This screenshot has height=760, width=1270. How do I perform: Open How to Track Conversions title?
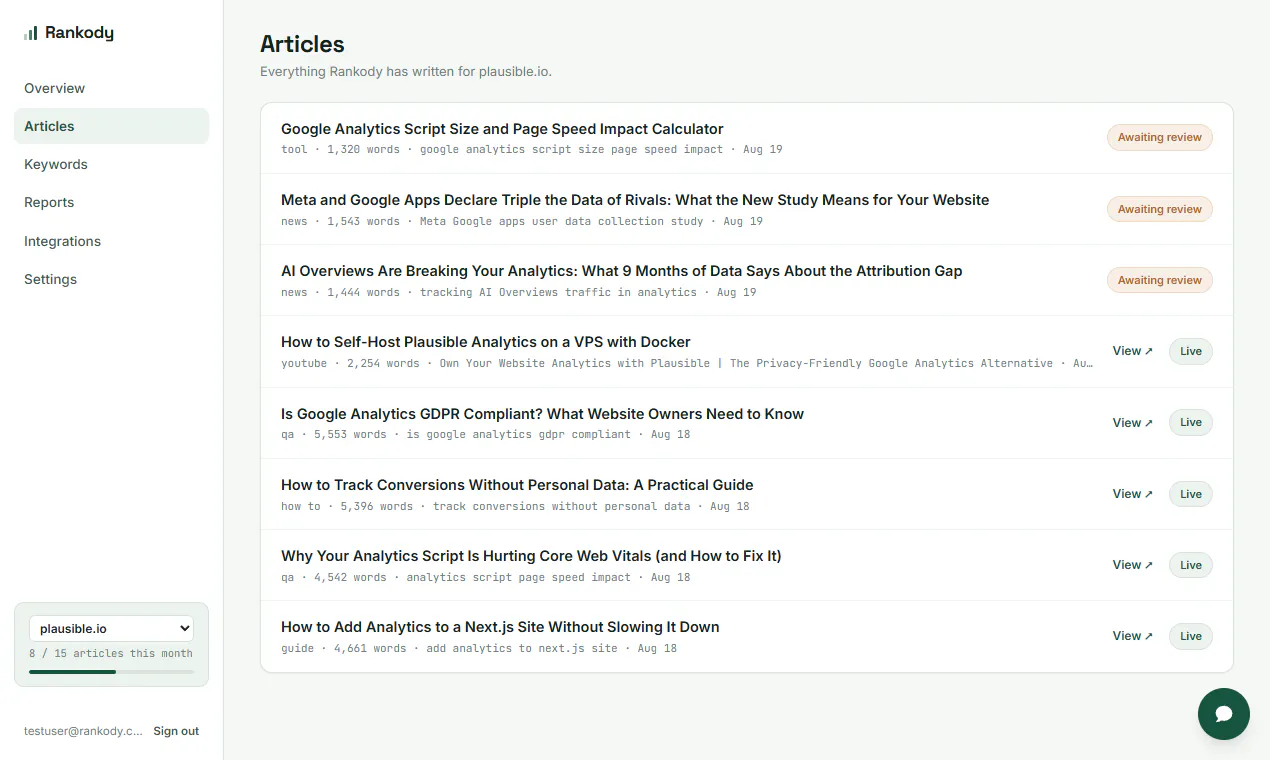[x=517, y=485]
